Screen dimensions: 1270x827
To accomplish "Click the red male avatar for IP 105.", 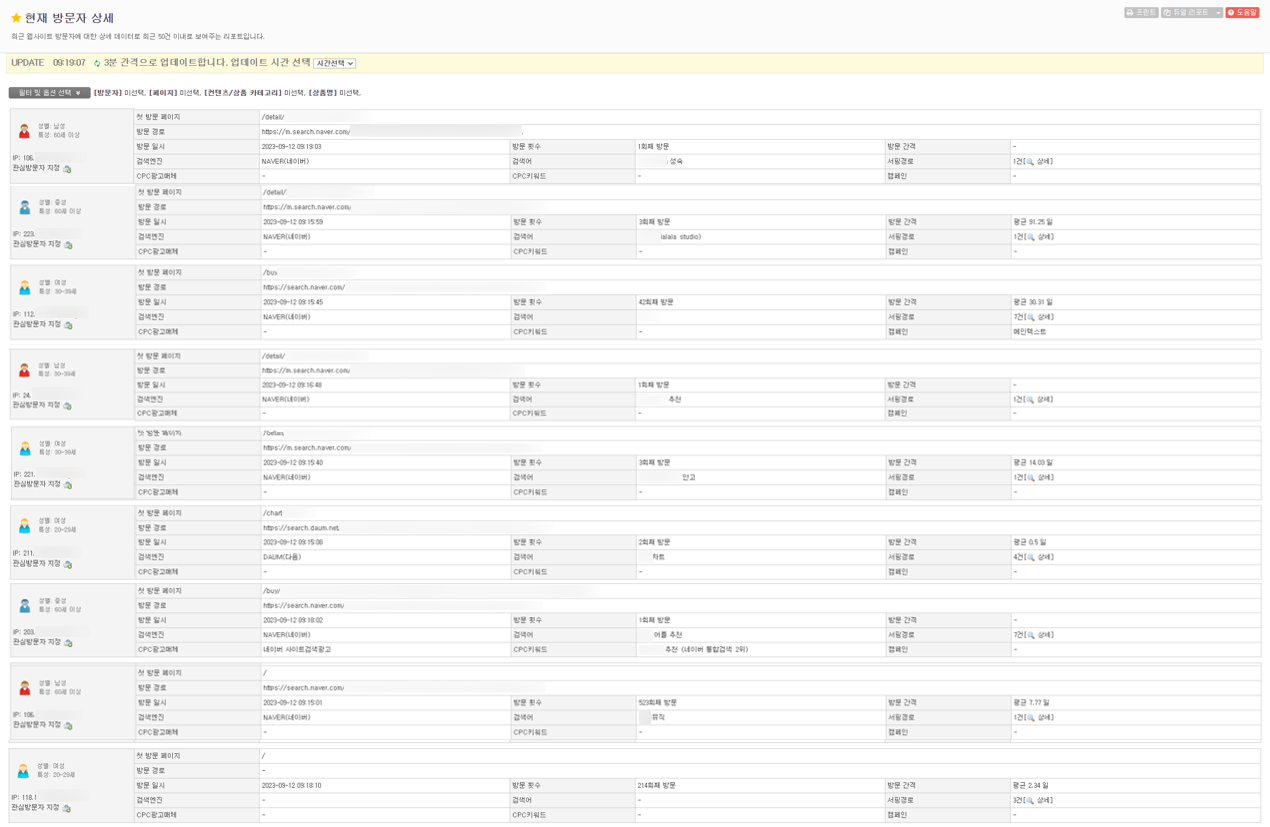I will tap(25, 688).
